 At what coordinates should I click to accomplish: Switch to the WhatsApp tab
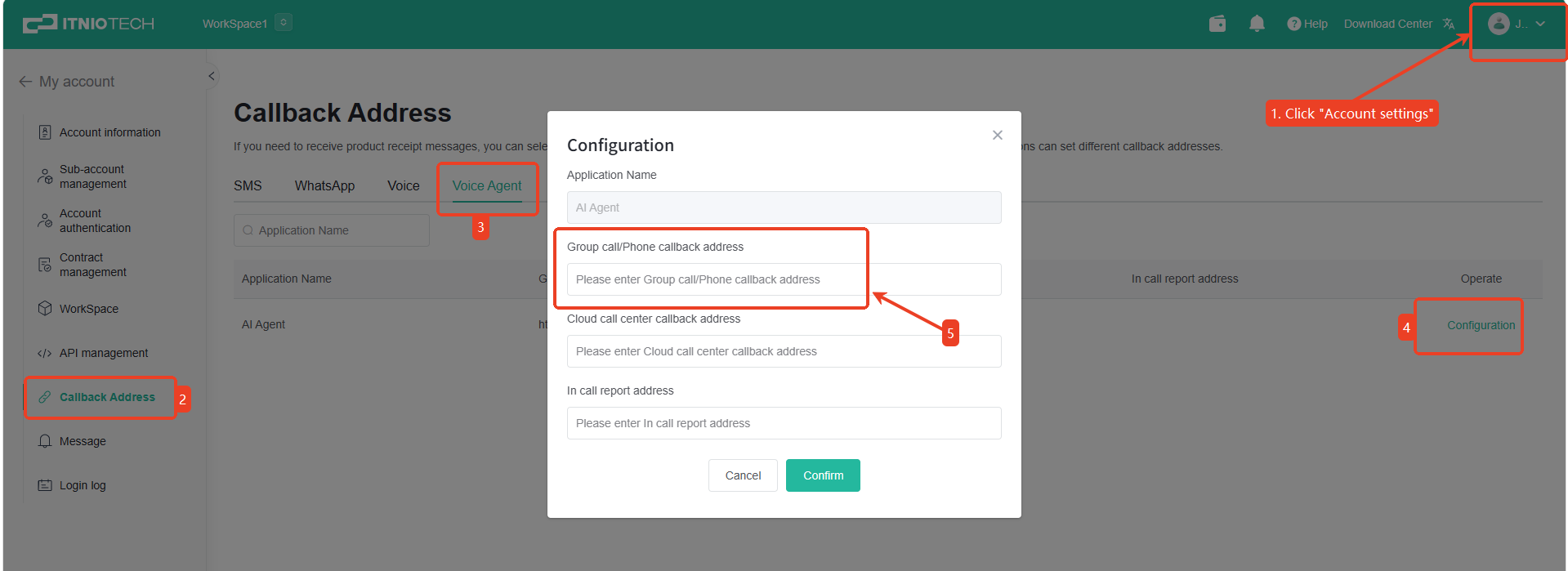coord(324,186)
